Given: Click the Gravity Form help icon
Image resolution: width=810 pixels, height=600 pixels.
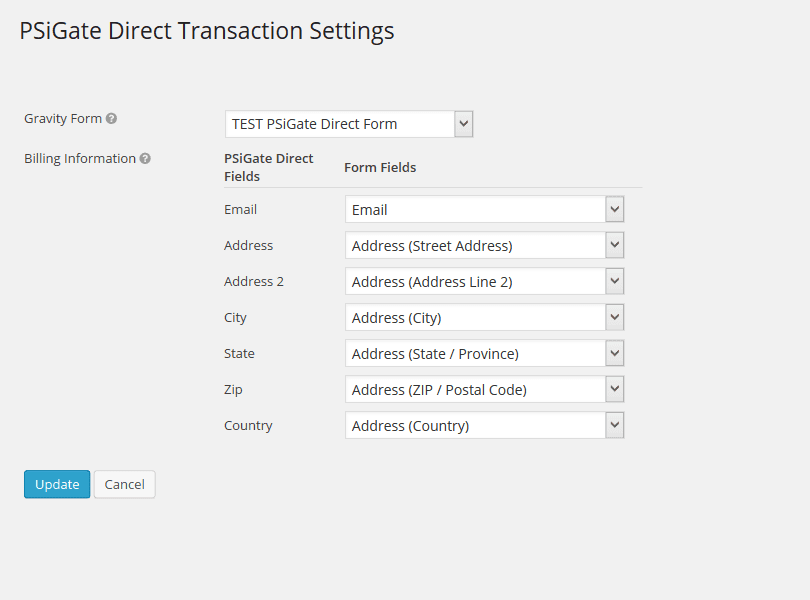Looking at the screenshot, I should click(111, 118).
